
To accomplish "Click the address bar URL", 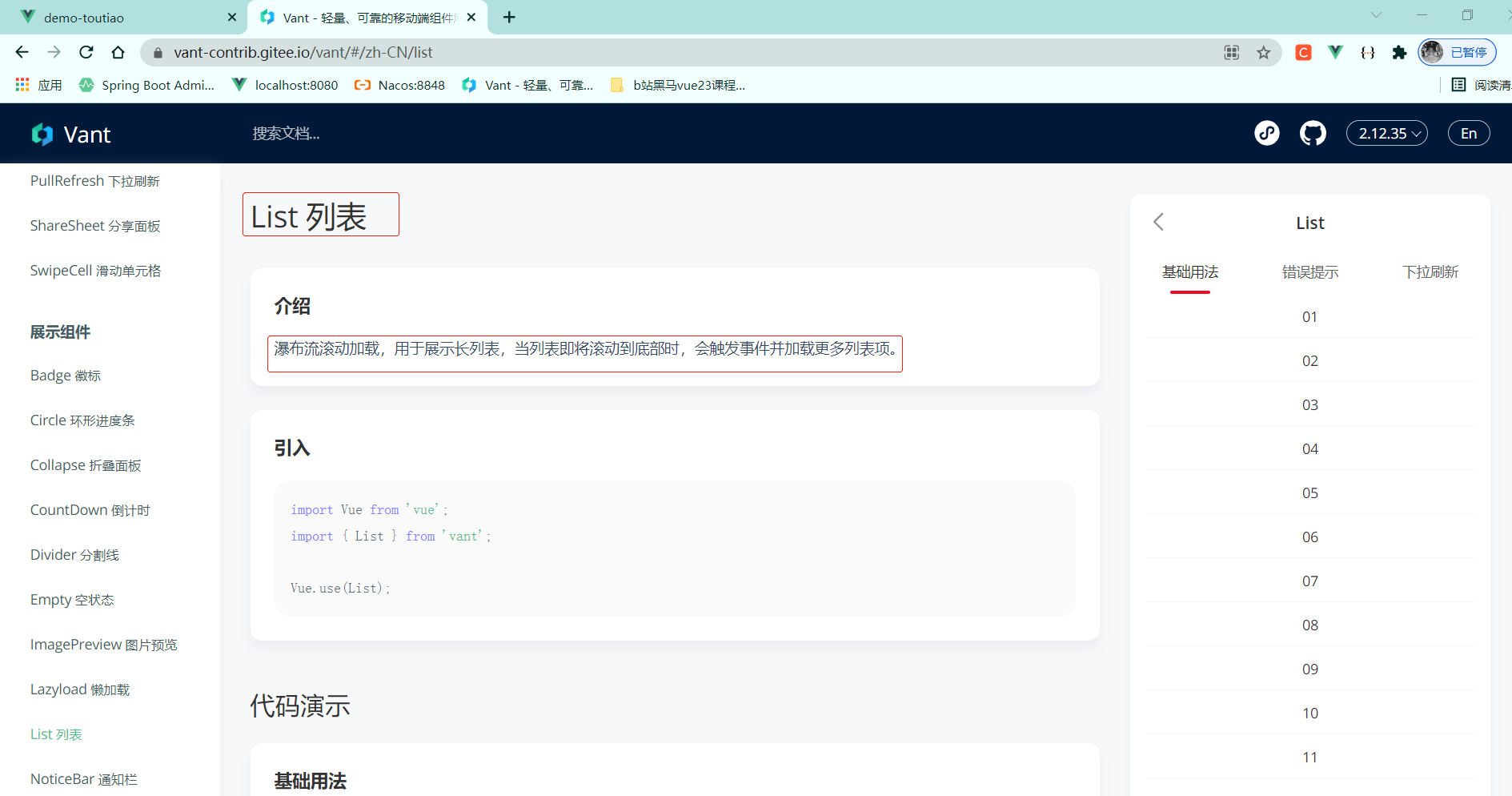I will 303,53.
